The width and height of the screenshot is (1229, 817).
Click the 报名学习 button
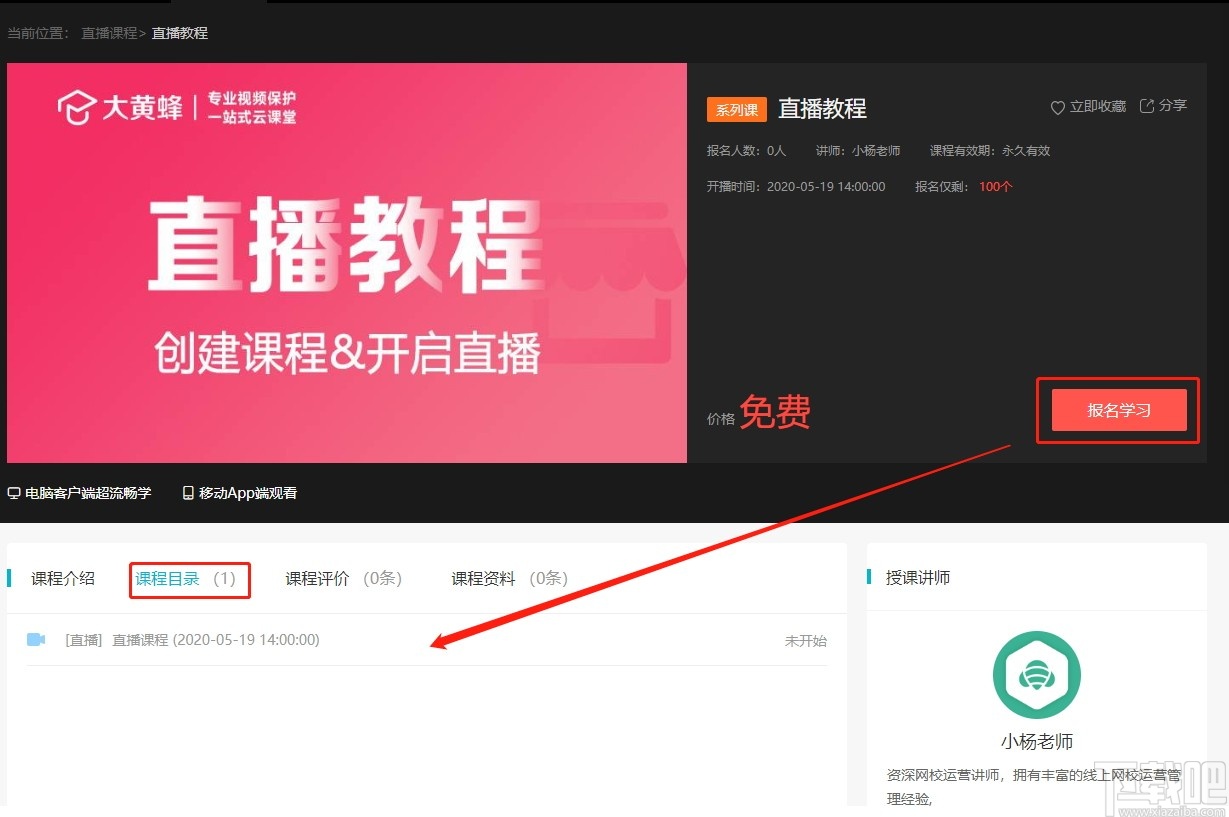pyautogui.click(x=1117, y=410)
